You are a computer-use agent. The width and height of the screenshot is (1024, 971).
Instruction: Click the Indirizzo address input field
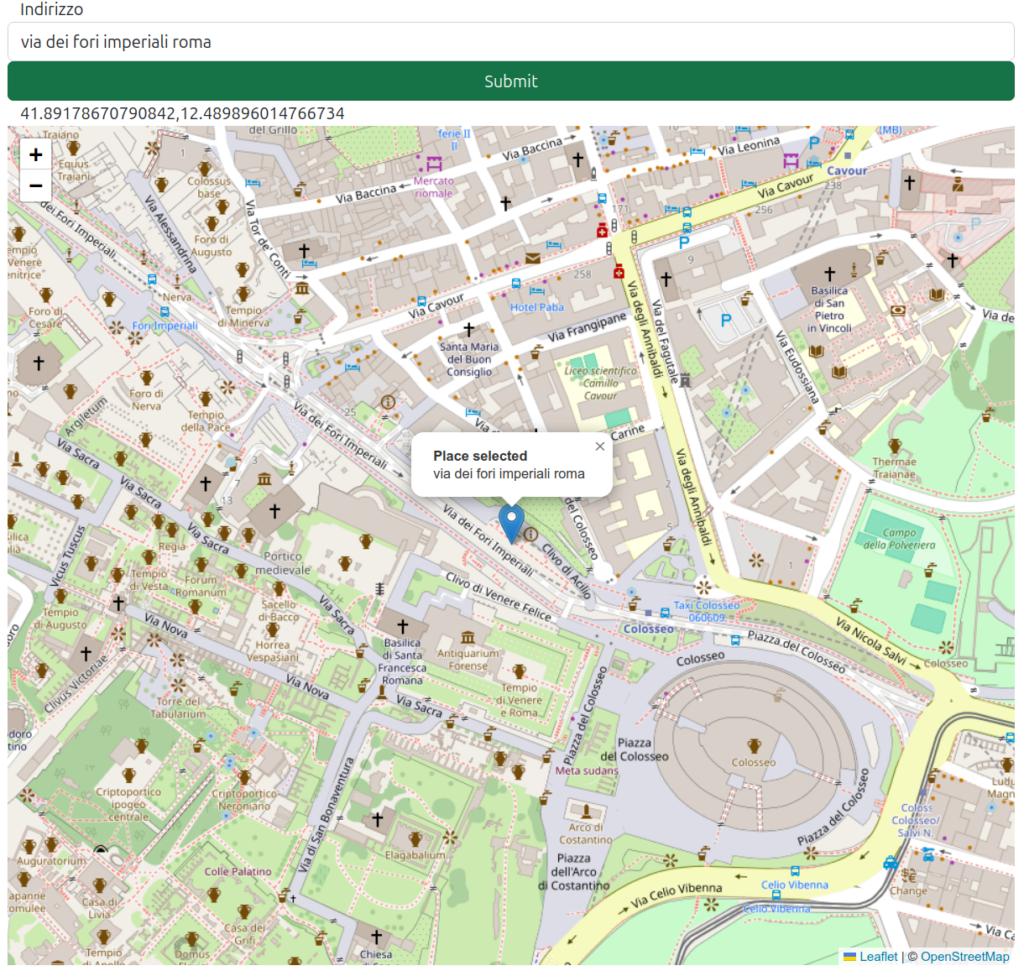click(x=511, y=42)
